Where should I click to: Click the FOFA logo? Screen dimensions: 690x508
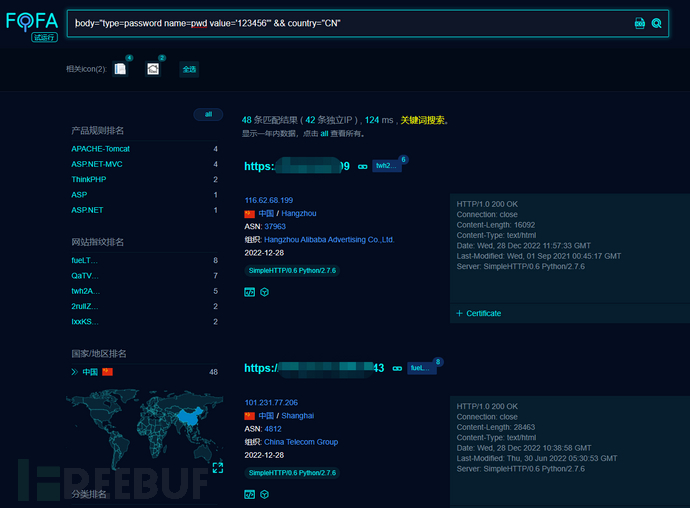(31, 22)
